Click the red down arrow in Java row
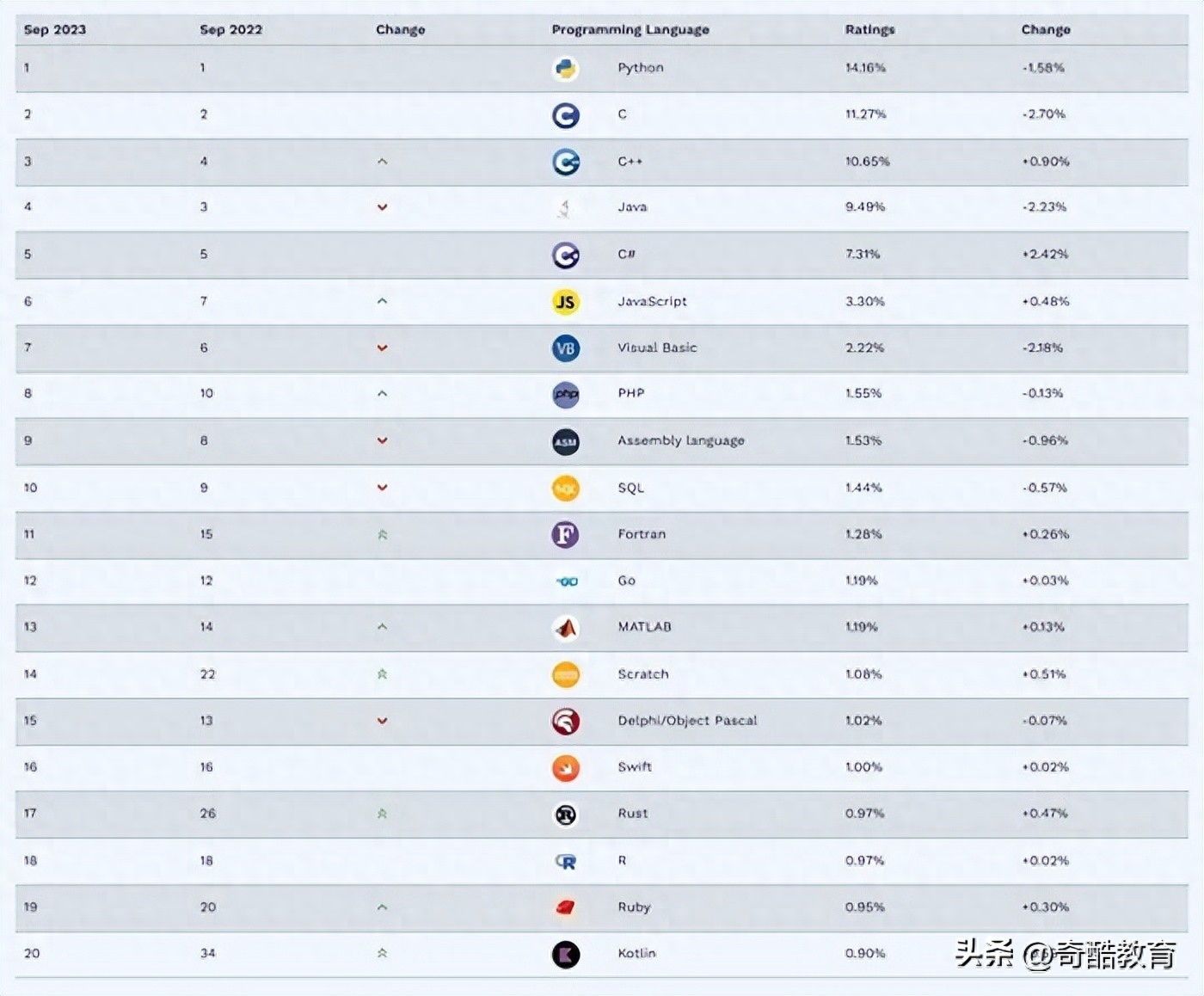Screen dimensions: 1204x996 (382, 207)
